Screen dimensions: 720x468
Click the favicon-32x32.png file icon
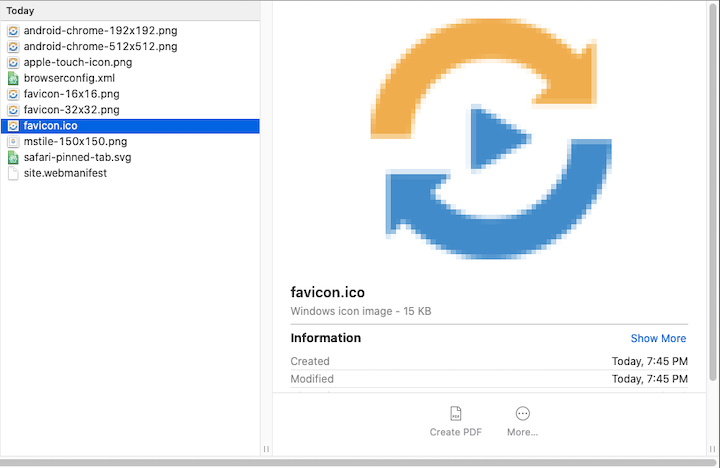tap(13, 110)
